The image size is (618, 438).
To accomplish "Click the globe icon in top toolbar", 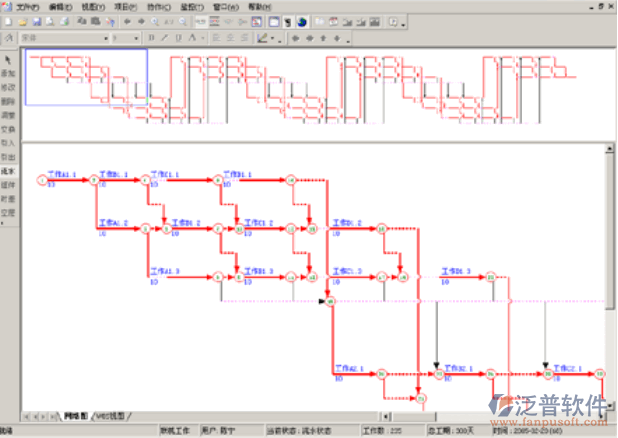I will 303,21.
